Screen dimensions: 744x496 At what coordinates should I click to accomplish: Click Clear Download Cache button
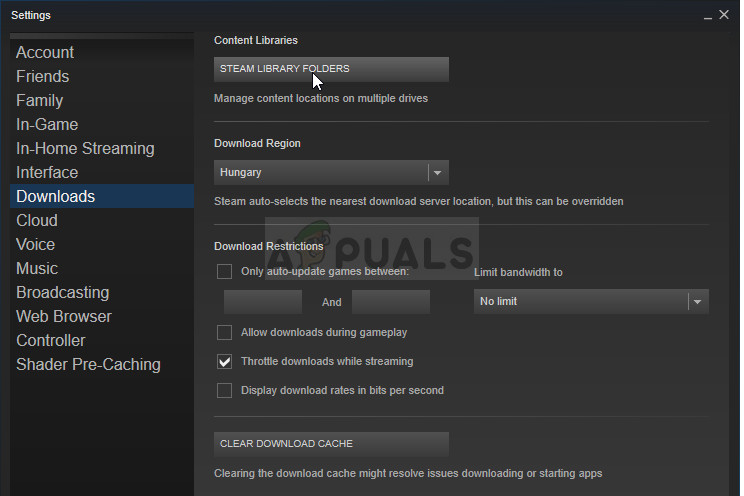point(331,444)
